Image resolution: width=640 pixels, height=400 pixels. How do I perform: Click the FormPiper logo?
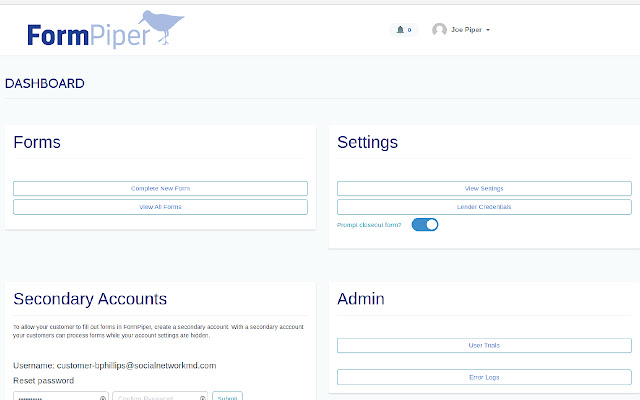point(105,29)
